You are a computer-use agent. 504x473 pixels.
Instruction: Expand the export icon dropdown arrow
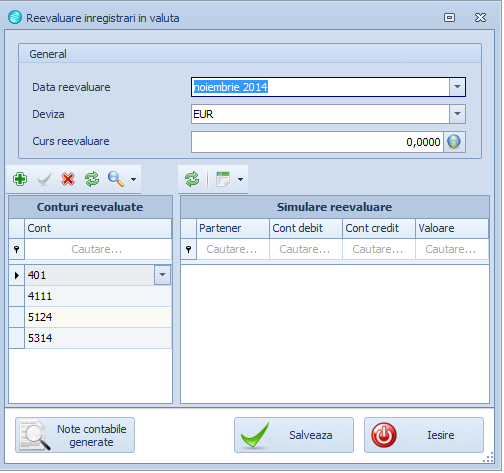pos(240,179)
